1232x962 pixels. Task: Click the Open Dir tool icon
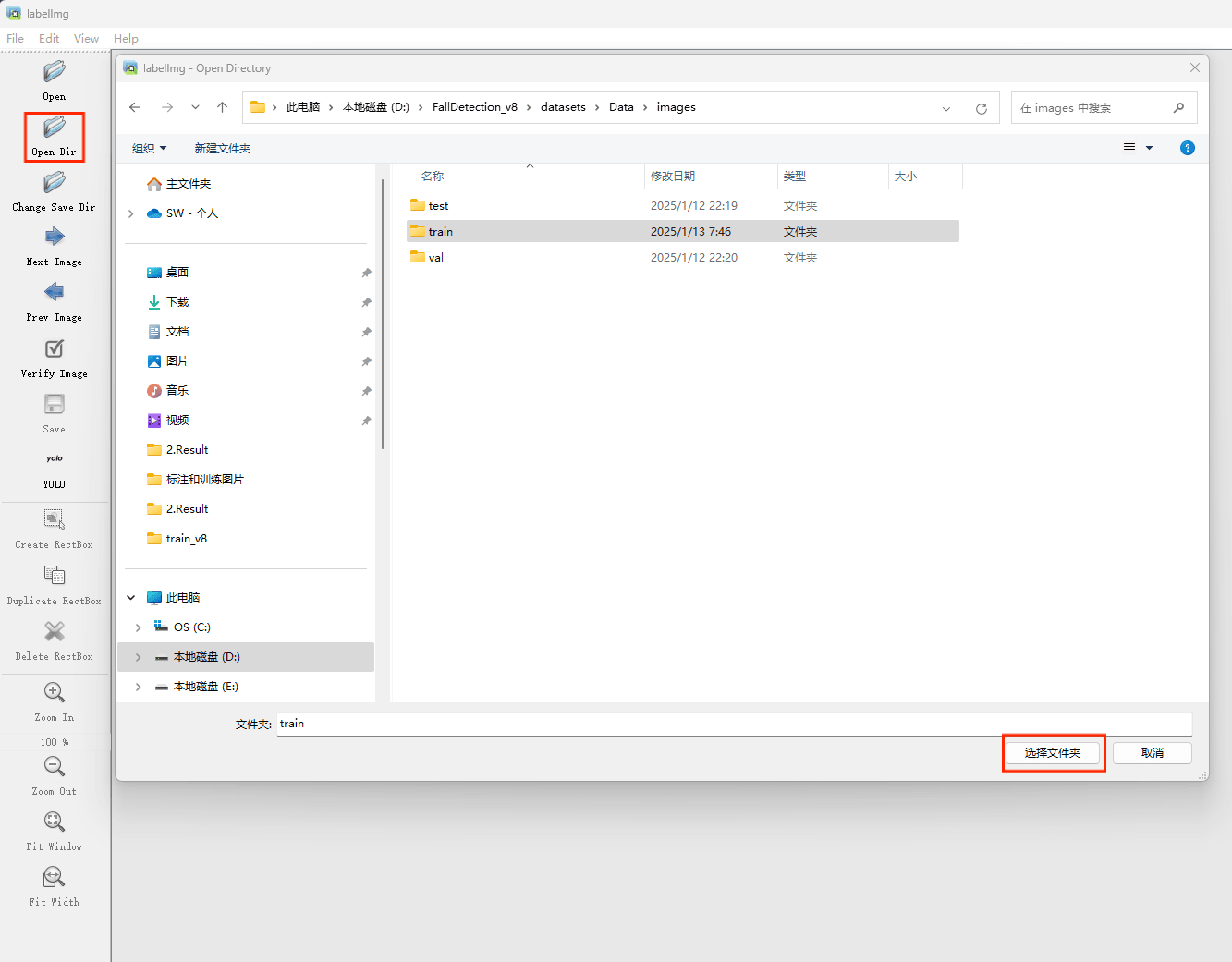pyautogui.click(x=55, y=127)
